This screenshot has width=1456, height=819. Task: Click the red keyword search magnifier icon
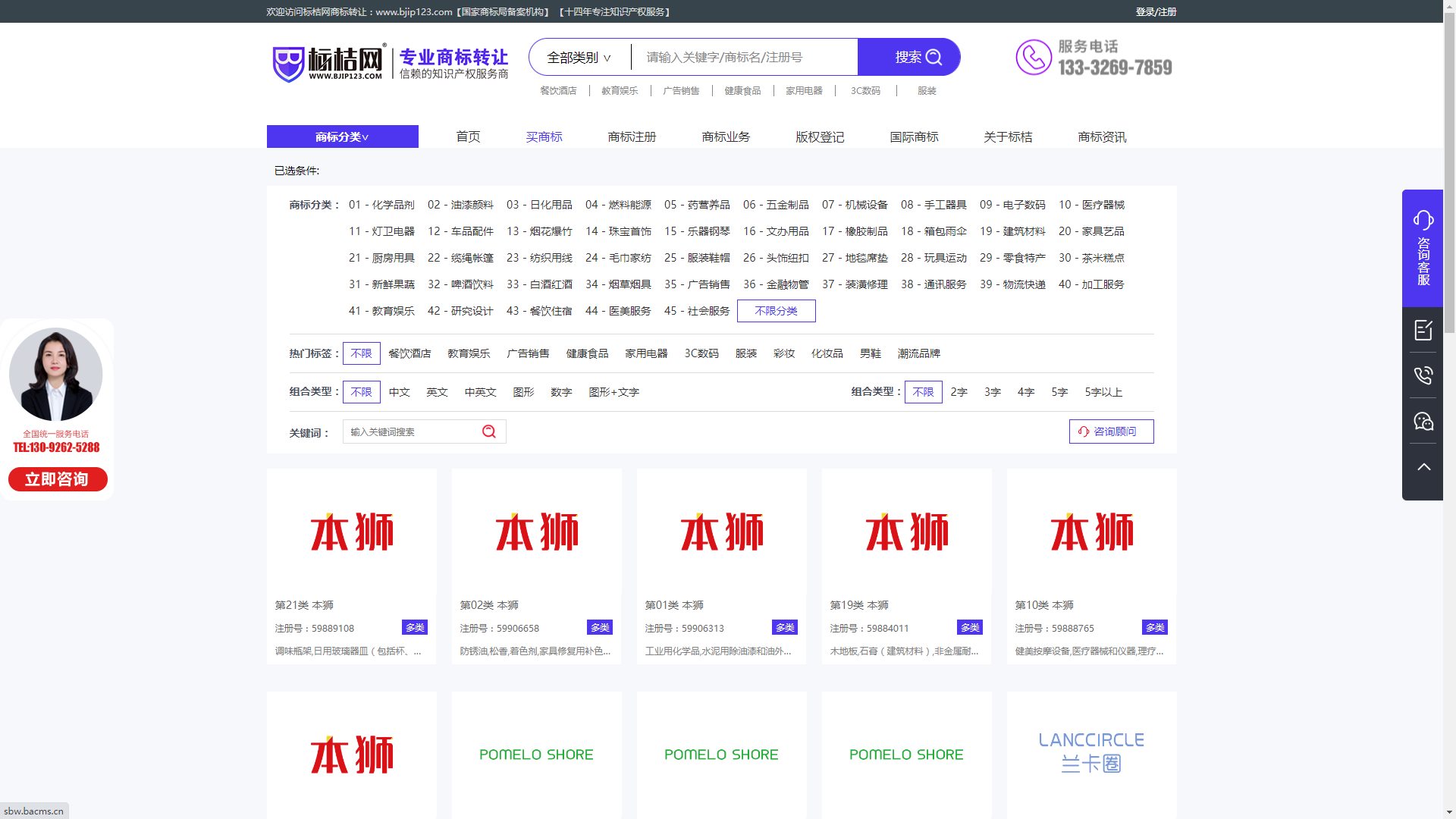click(489, 431)
